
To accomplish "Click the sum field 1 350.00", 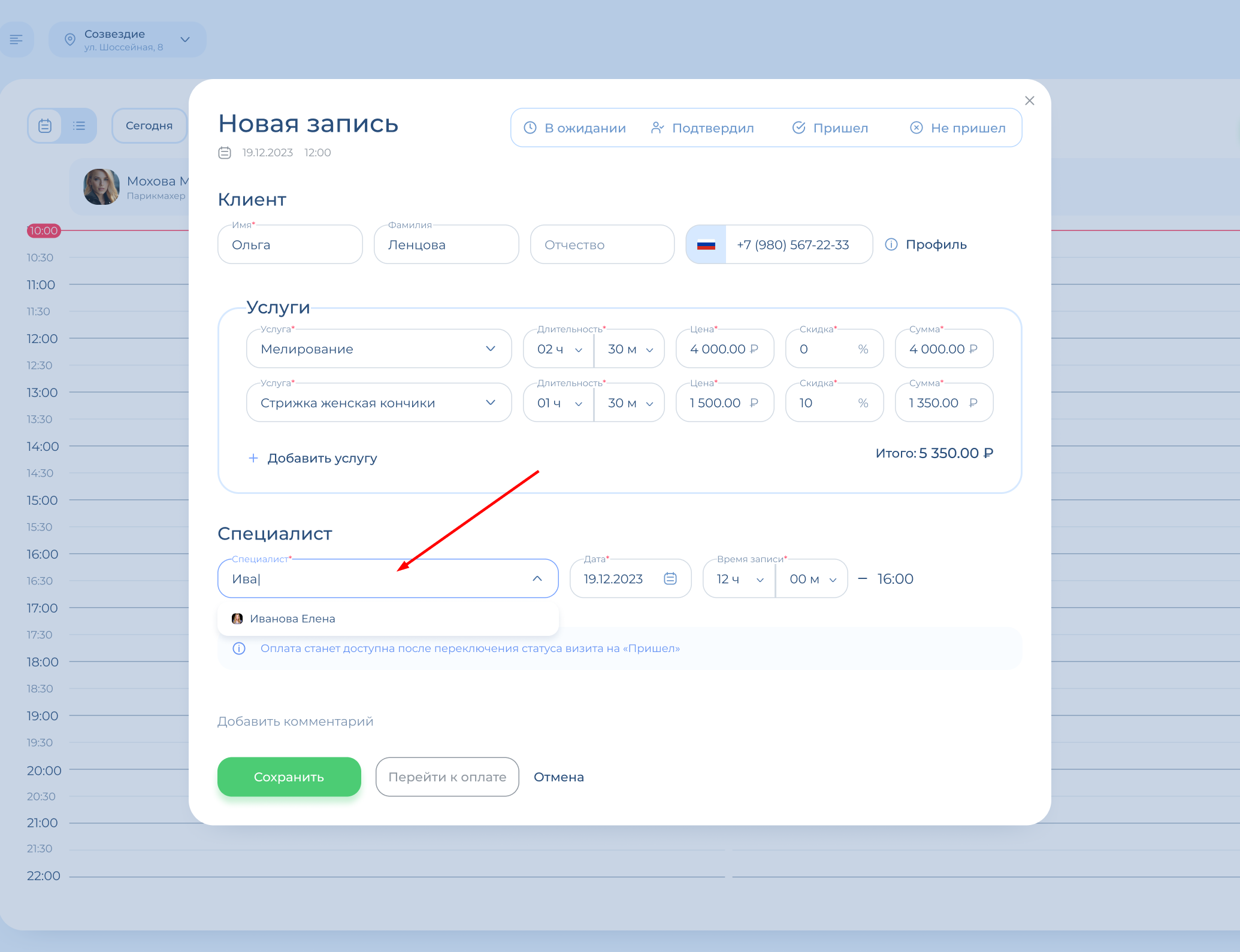I will 944,402.
